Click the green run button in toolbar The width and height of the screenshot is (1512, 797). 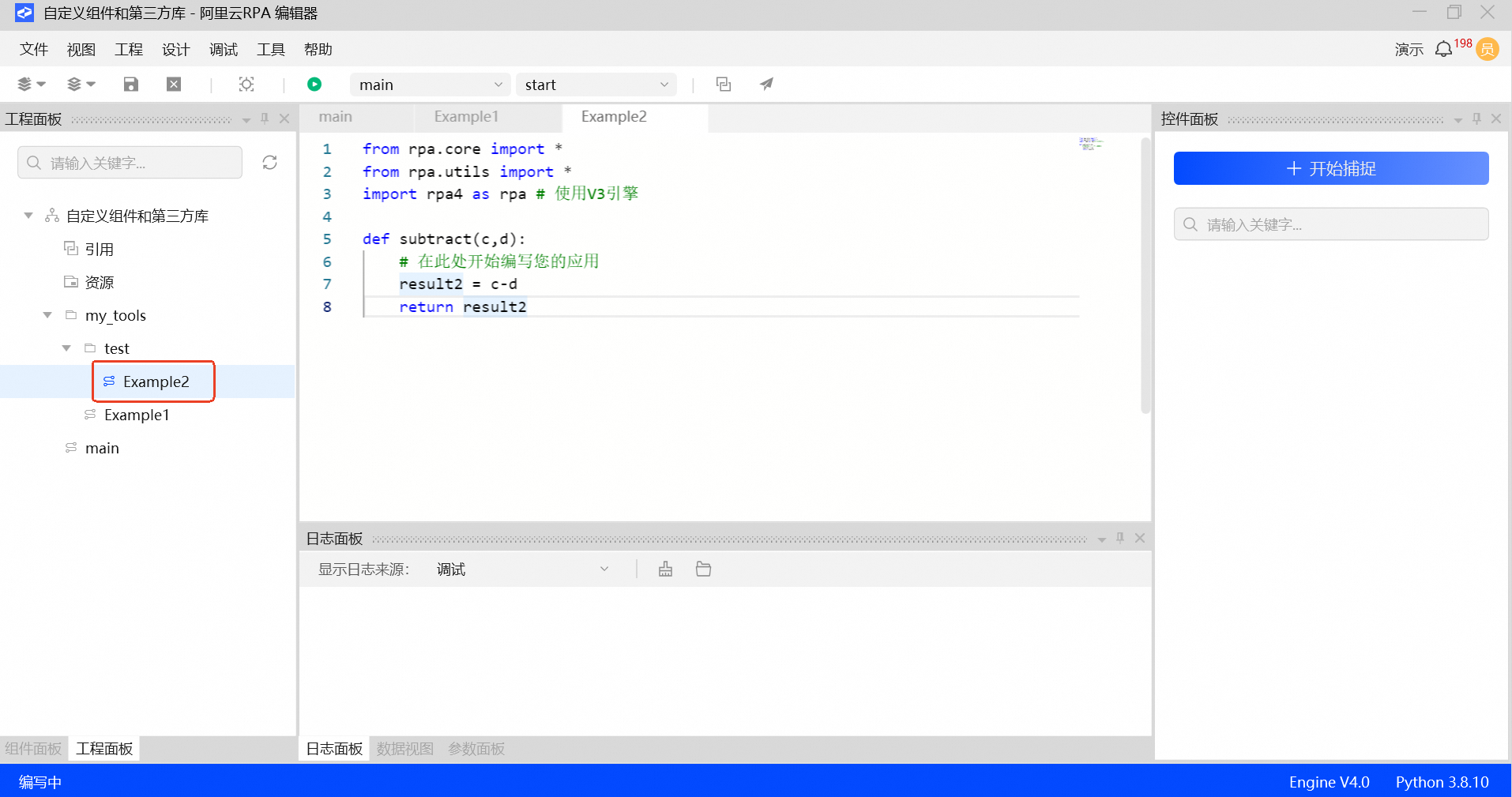314,85
